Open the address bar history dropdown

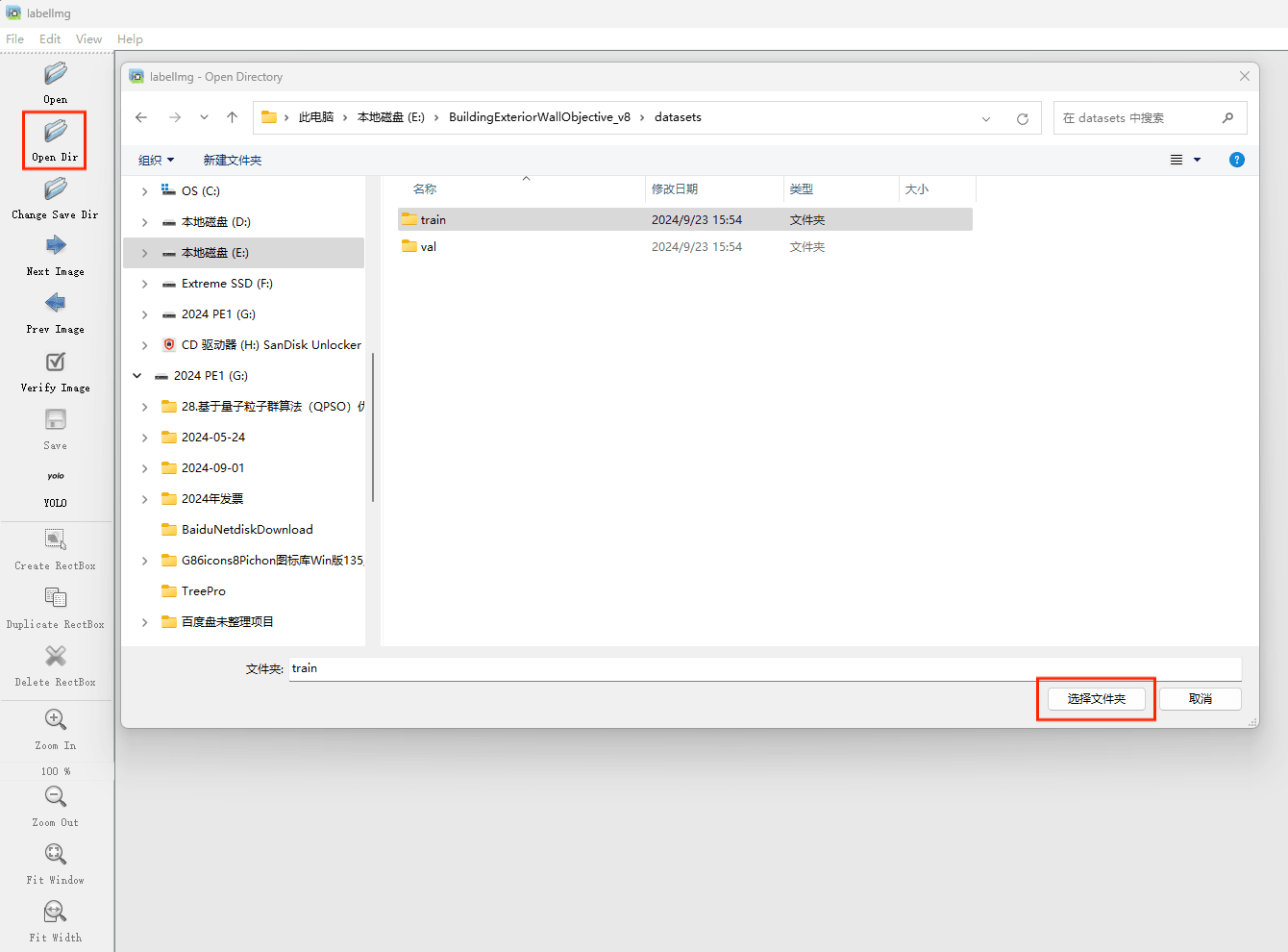coord(986,118)
